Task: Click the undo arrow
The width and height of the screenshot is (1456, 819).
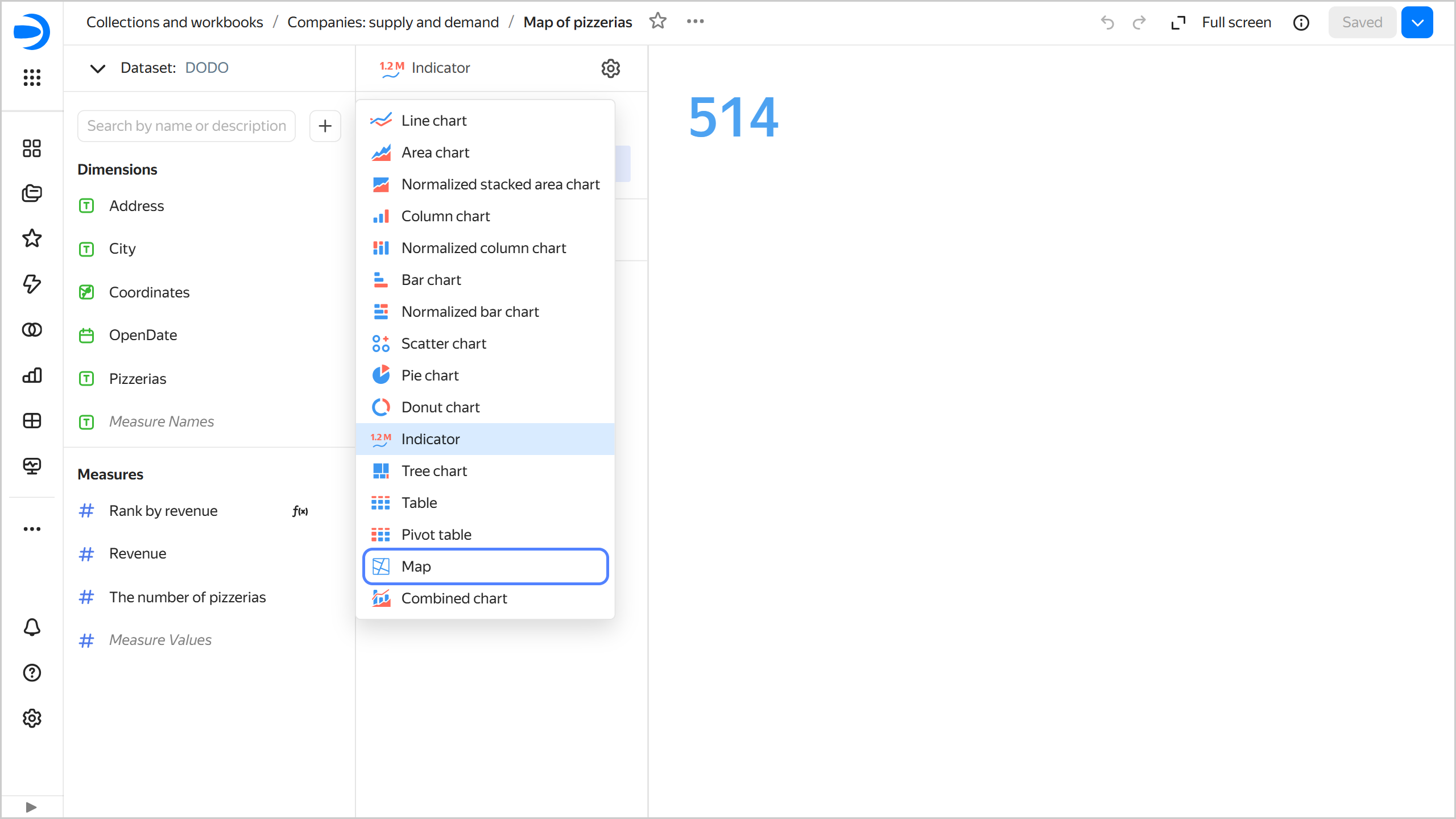Action: click(1107, 22)
